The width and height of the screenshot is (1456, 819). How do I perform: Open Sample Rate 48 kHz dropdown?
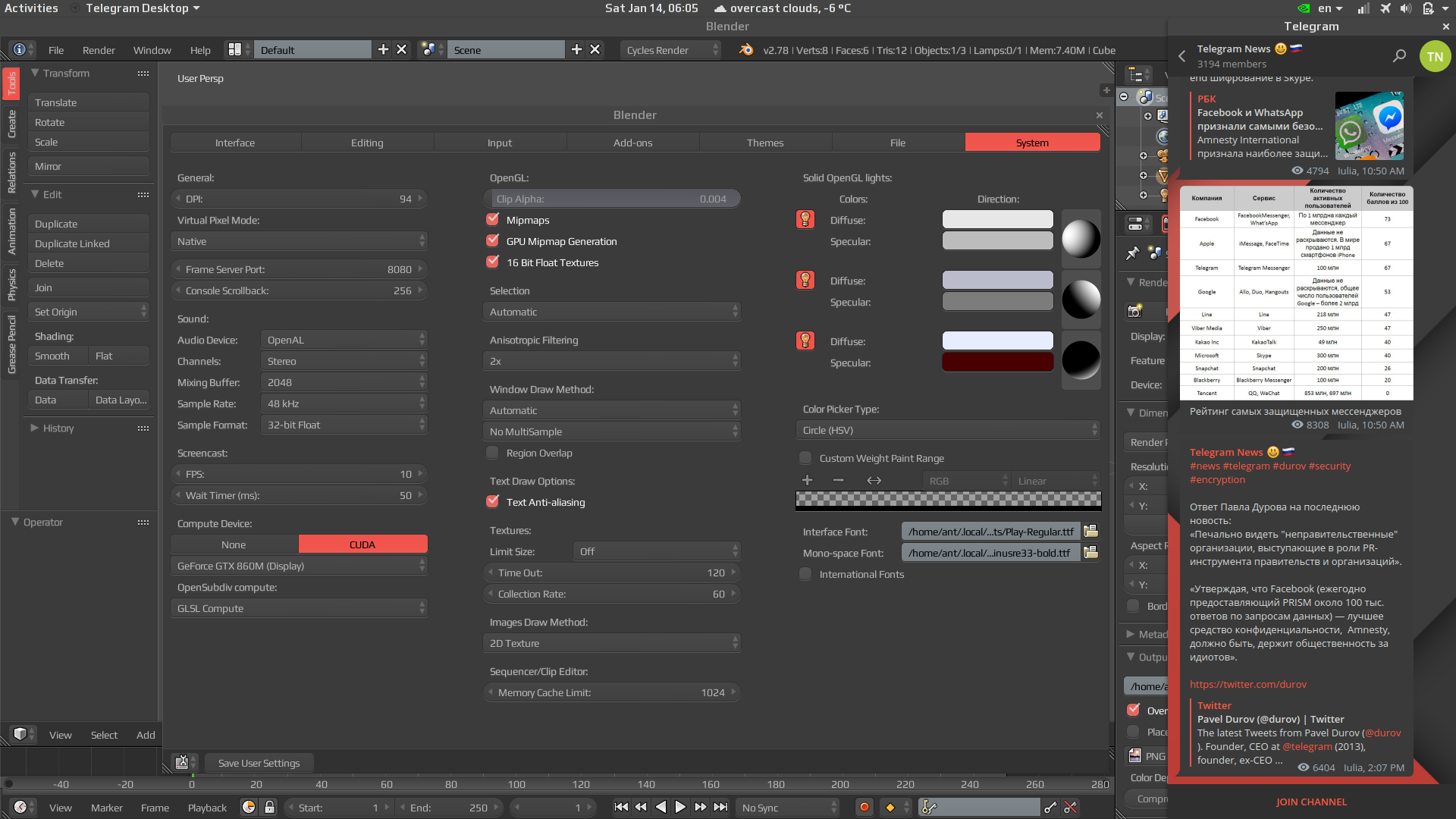pos(344,403)
